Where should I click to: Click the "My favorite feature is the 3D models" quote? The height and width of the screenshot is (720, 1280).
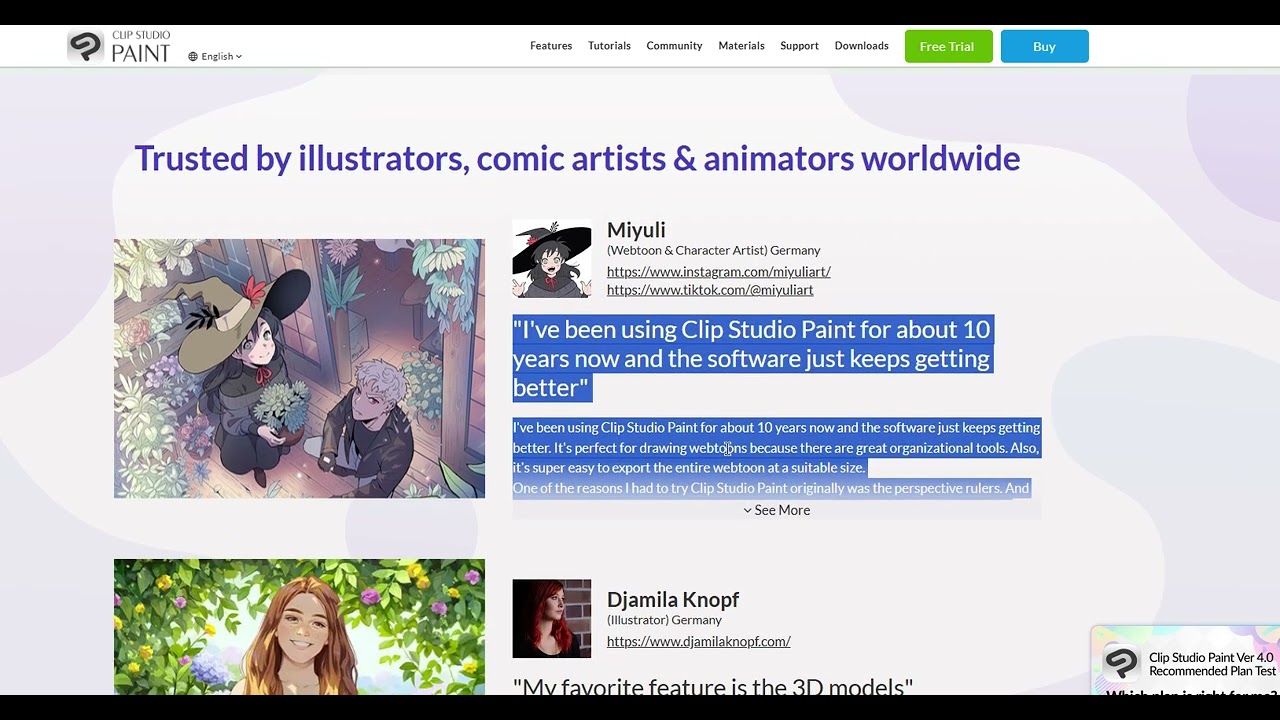pyautogui.click(x=713, y=686)
